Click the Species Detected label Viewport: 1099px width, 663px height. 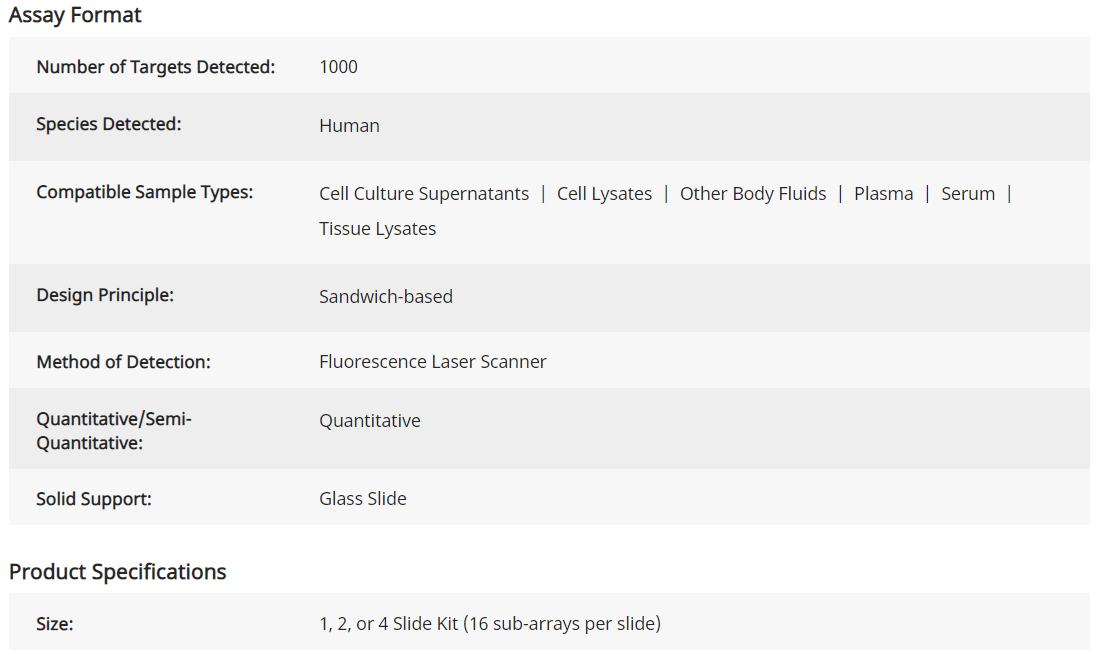[108, 124]
